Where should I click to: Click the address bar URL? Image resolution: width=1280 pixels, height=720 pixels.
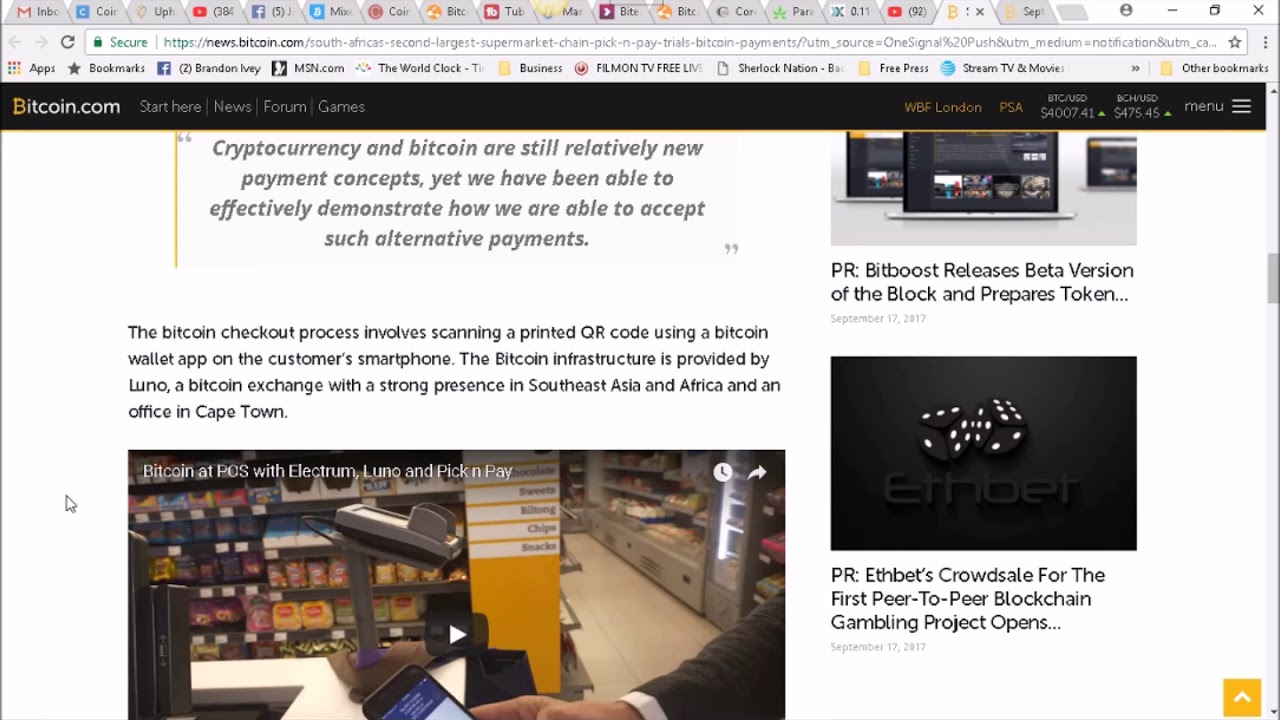coord(690,43)
